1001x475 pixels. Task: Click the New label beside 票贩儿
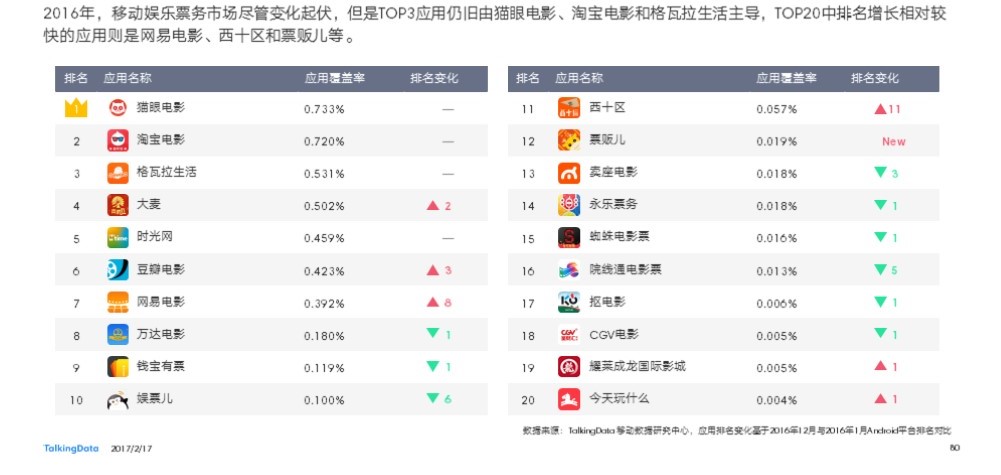[x=894, y=142]
